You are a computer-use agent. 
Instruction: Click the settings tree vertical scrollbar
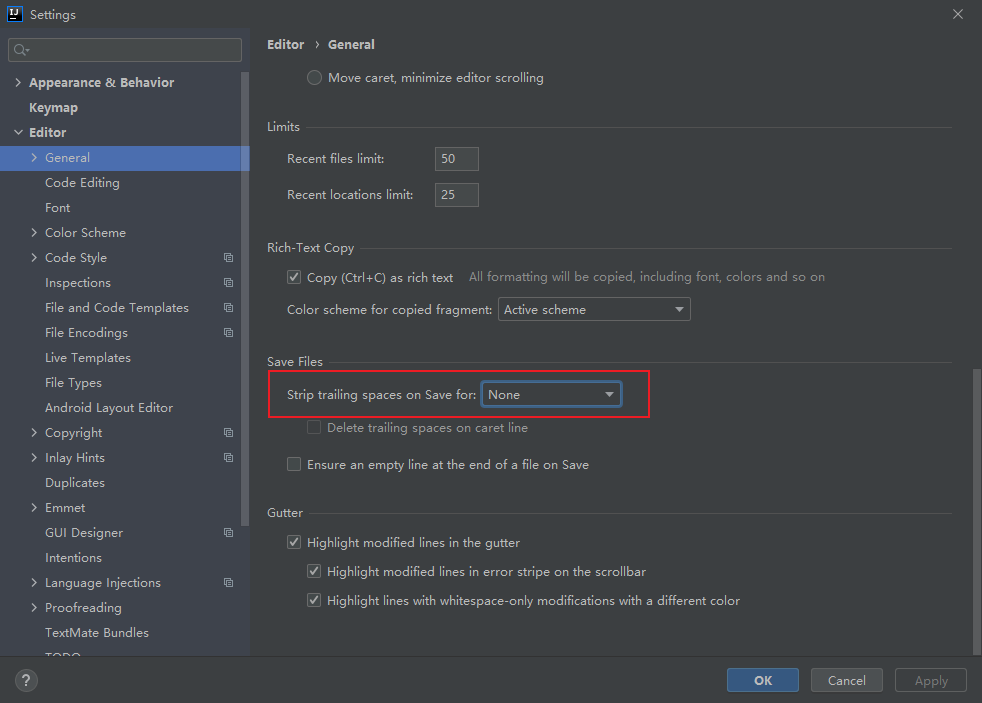pos(245,299)
